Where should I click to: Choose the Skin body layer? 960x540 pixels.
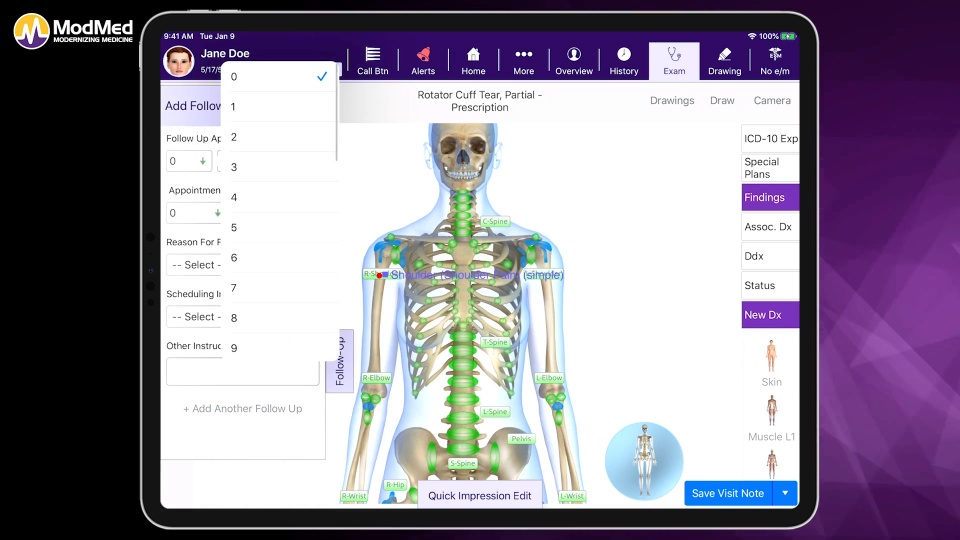pyautogui.click(x=771, y=364)
